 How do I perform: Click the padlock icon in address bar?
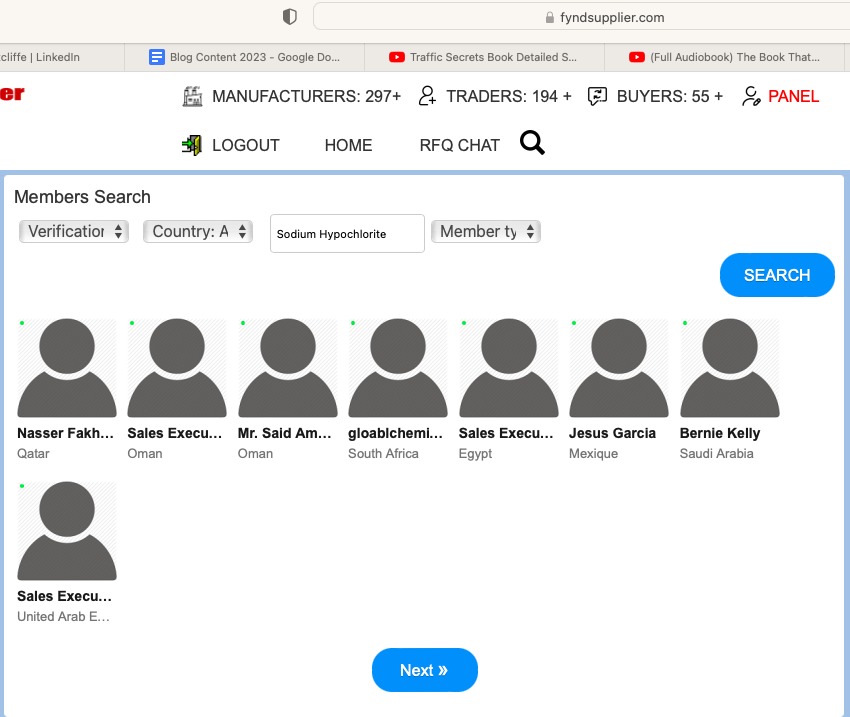550,17
